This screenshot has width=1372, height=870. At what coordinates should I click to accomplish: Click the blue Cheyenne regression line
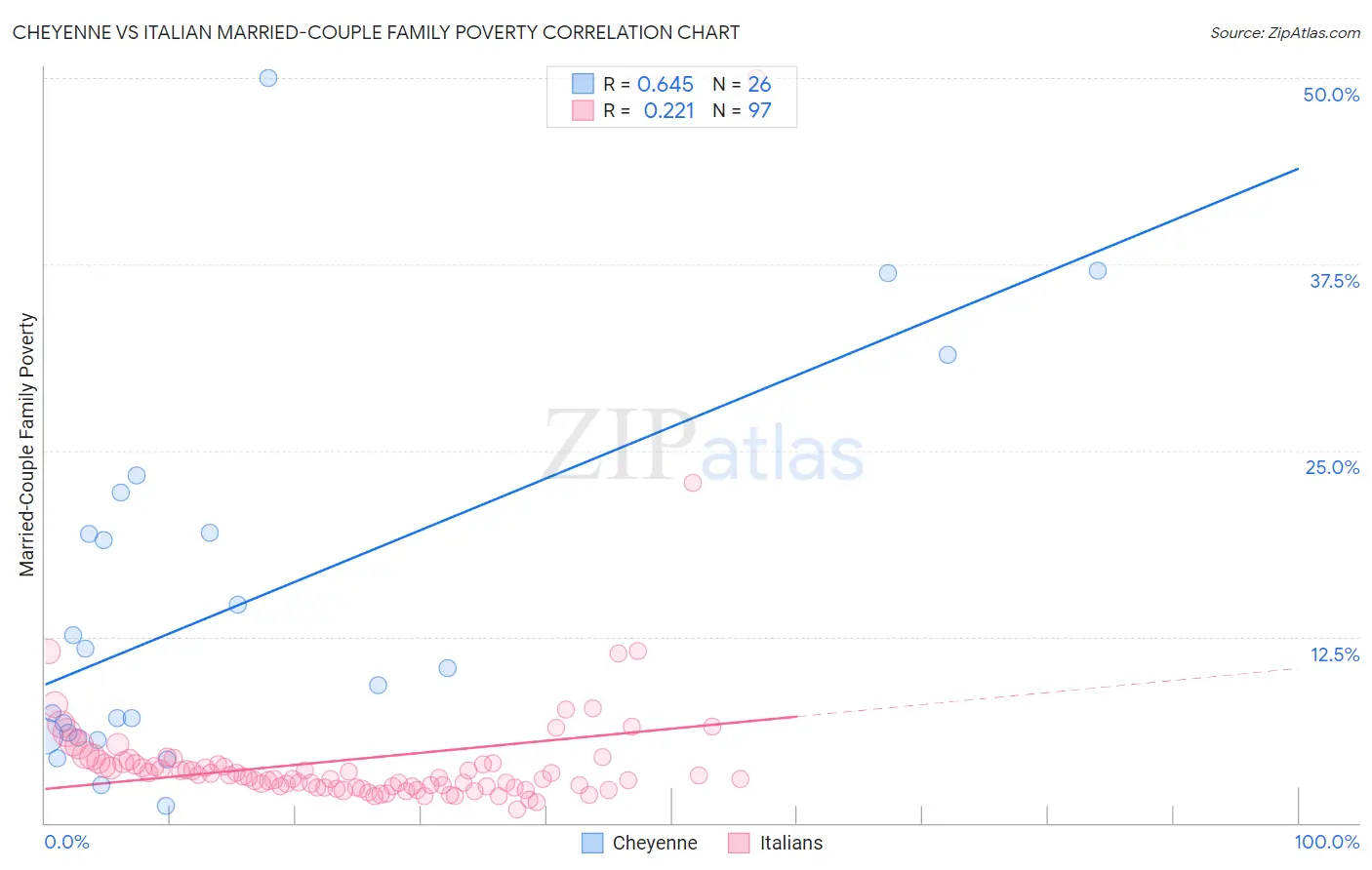pyautogui.click(x=671, y=426)
